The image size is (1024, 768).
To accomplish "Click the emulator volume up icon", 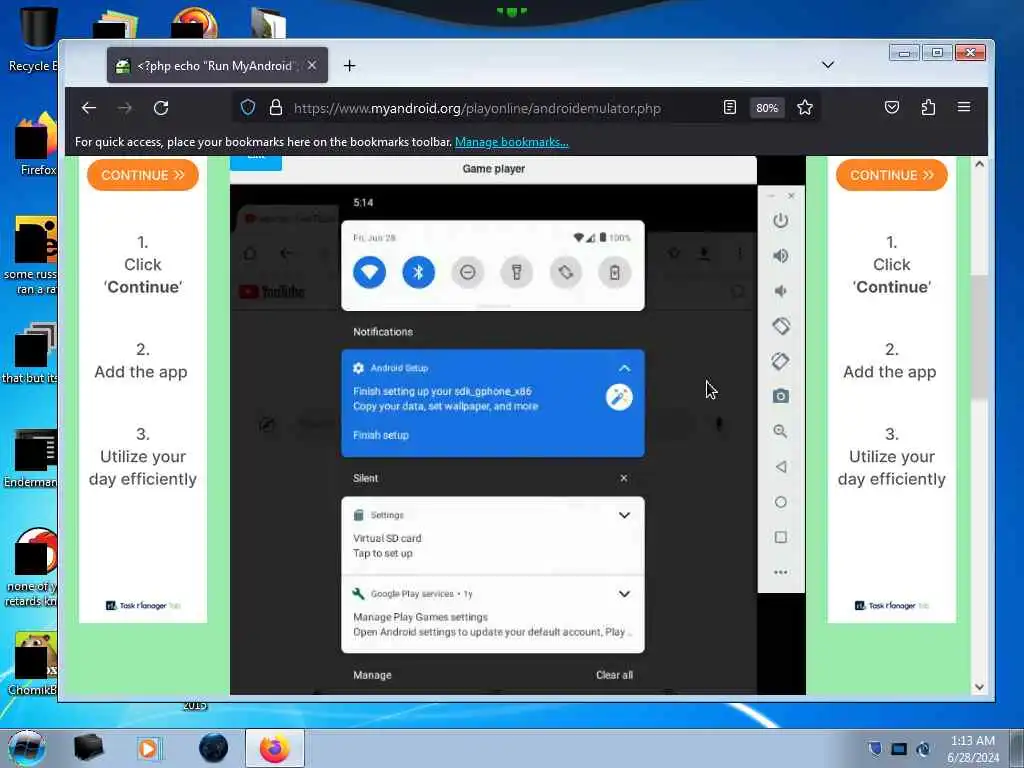I will 780,256.
